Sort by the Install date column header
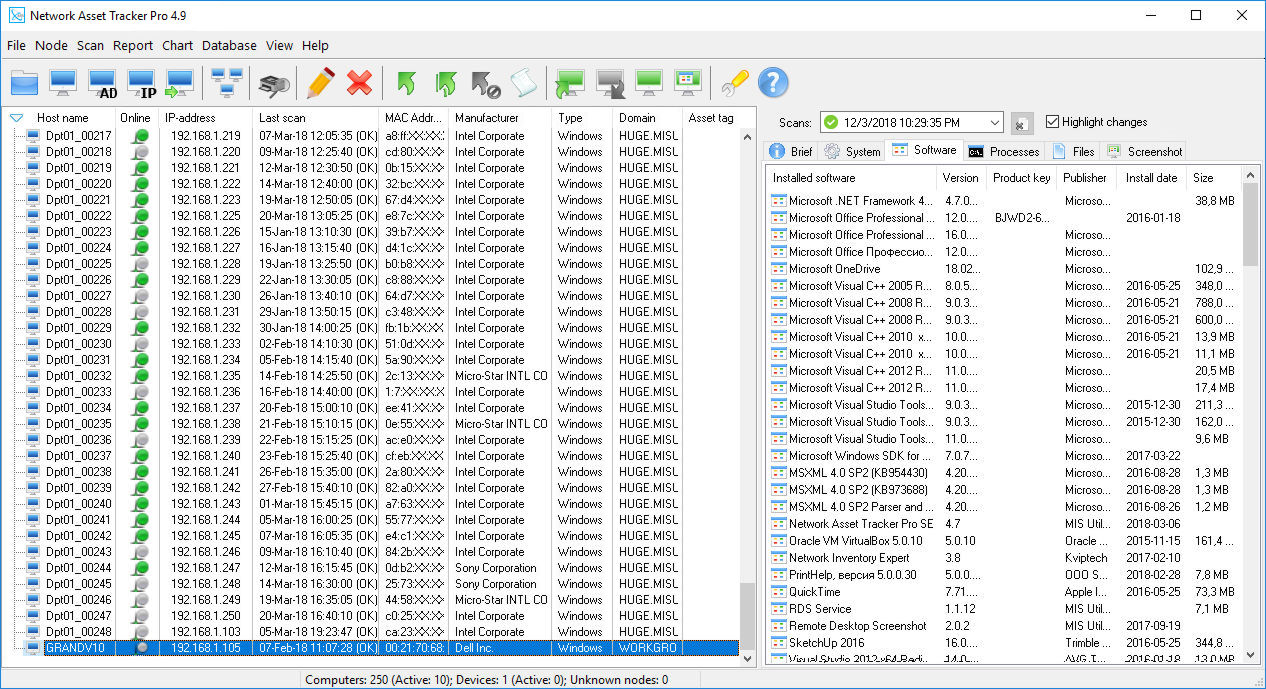 click(x=1153, y=178)
